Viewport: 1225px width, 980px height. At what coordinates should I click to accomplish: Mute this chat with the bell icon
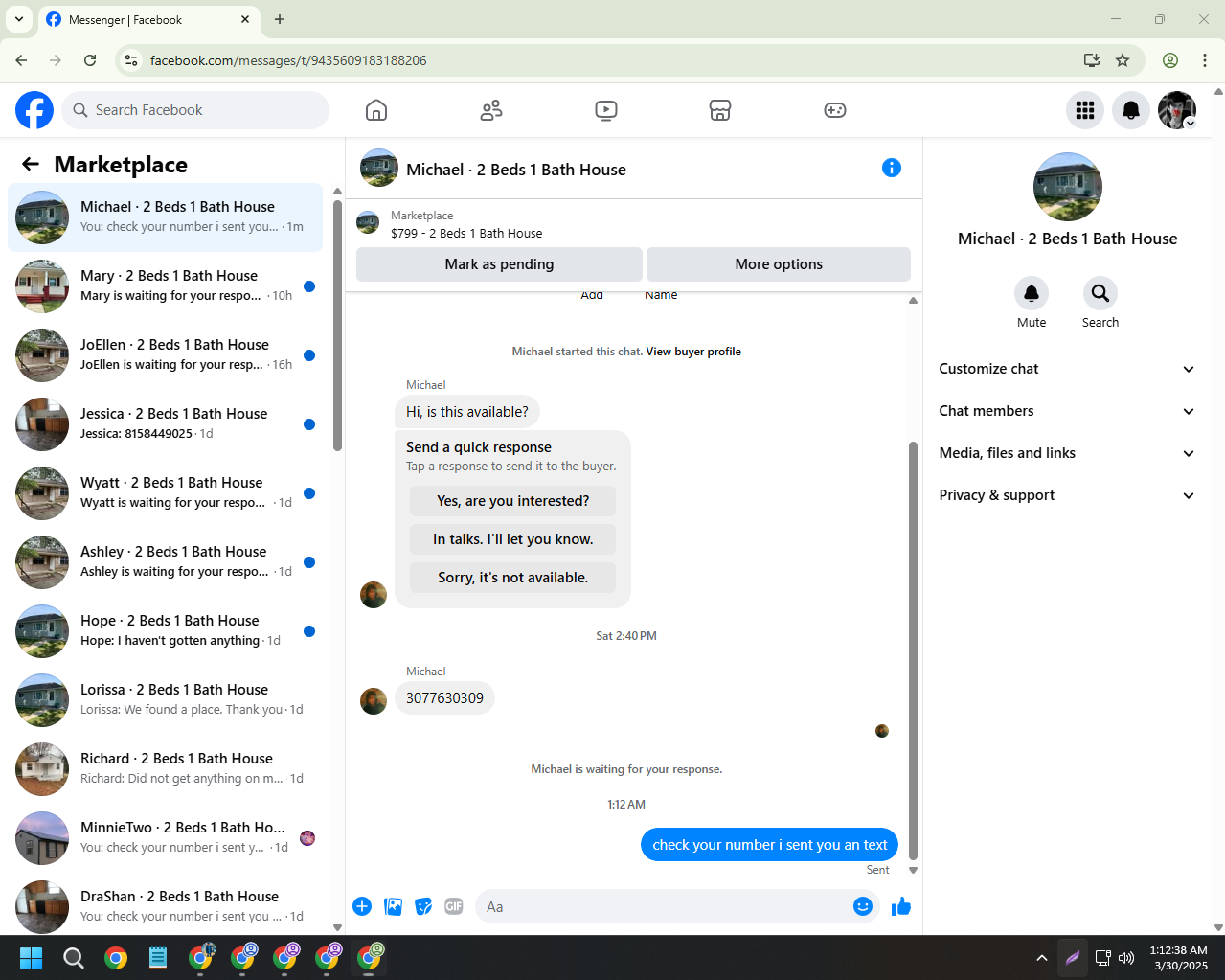click(x=1032, y=293)
